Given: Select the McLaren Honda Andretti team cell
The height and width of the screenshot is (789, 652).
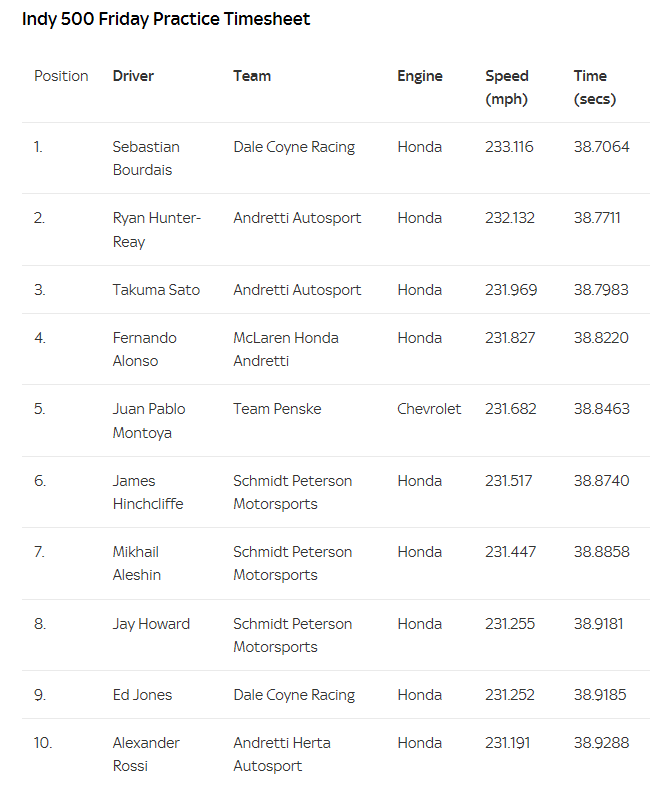Looking at the screenshot, I should pyautogui.click(x=286, y=349).
